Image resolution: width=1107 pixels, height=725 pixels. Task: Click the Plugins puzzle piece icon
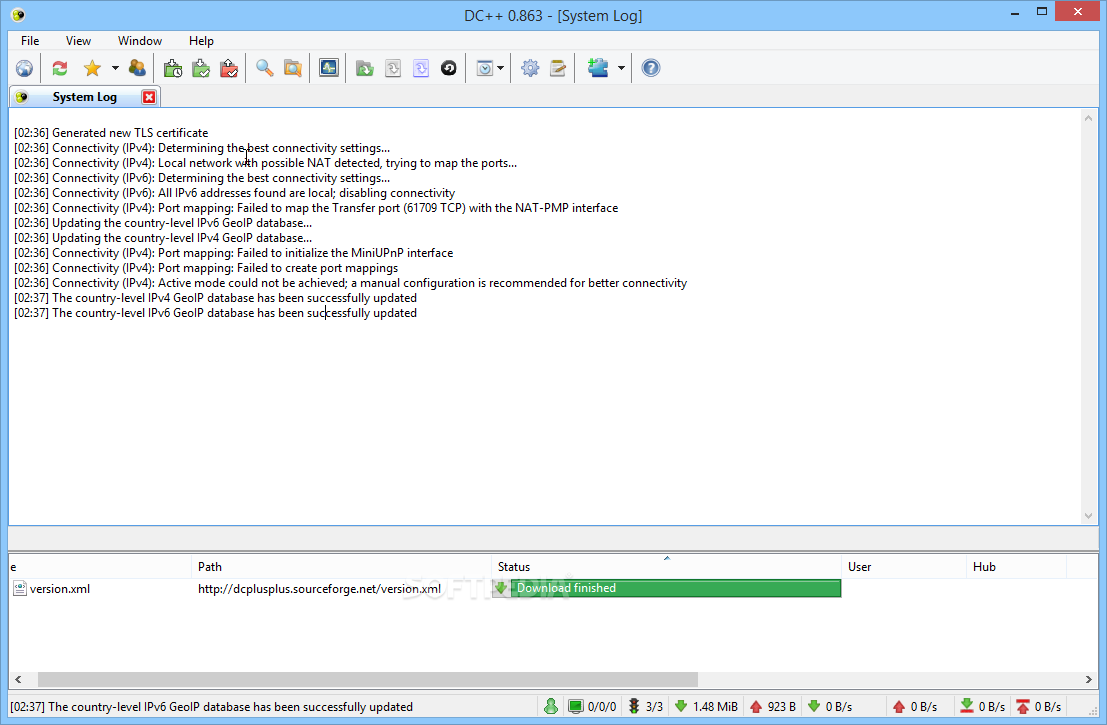coord(597,68)
